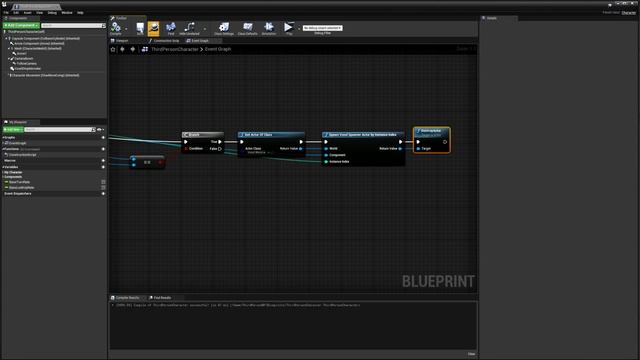The image size is (640, 360).
Task: Collapse the Functions section
Action: coord(3,149)
